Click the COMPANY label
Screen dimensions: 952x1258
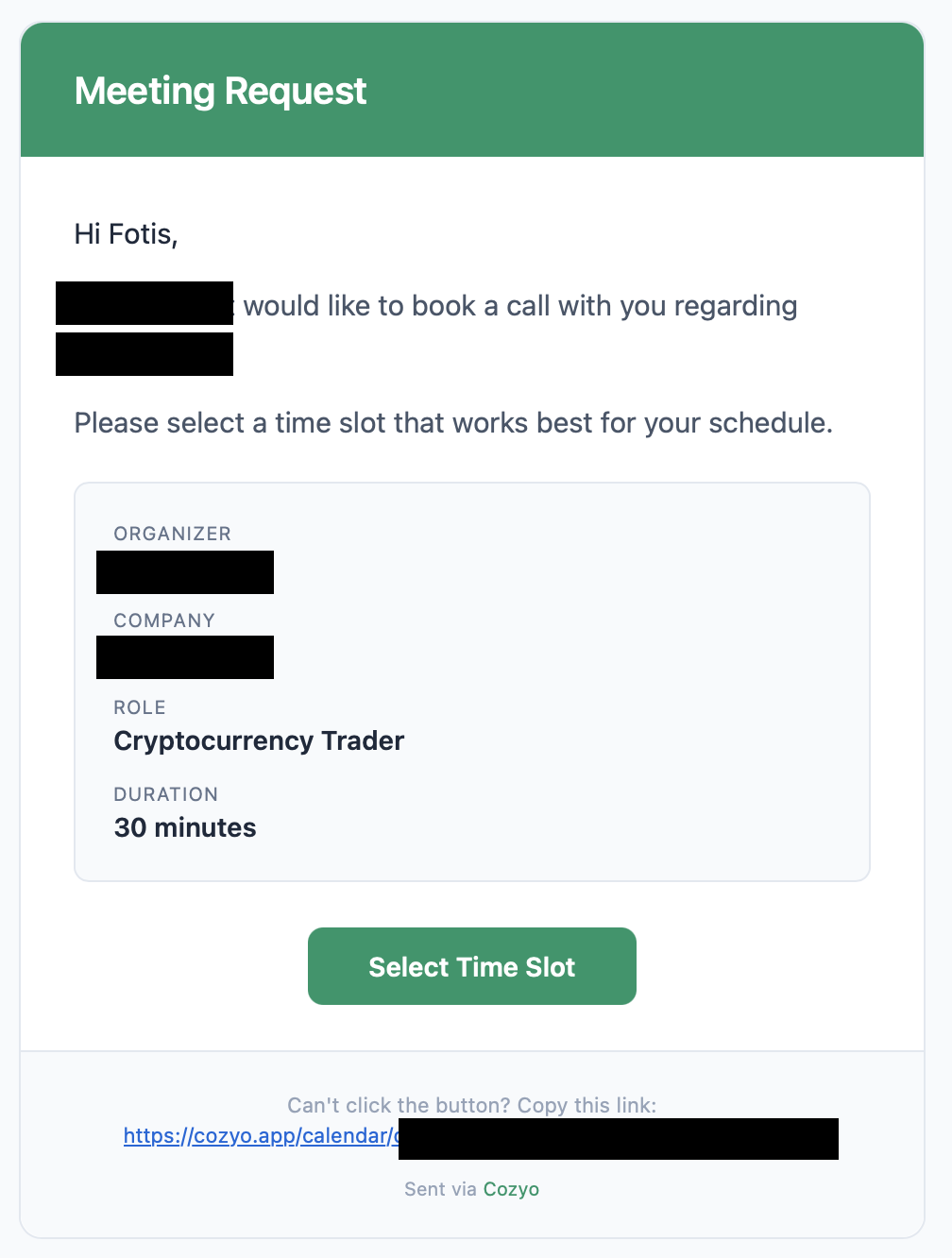pyautogui.click(x=164, y=620)
